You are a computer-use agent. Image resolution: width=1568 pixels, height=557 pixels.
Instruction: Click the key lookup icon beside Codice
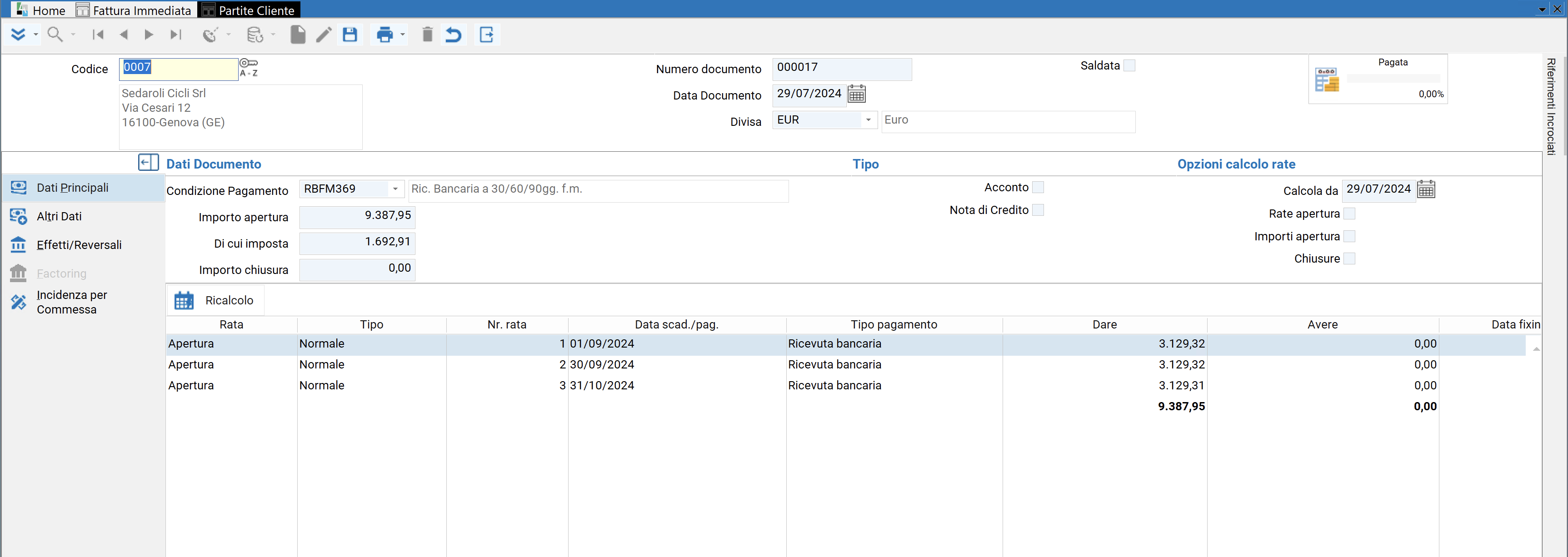click(248, 63)
